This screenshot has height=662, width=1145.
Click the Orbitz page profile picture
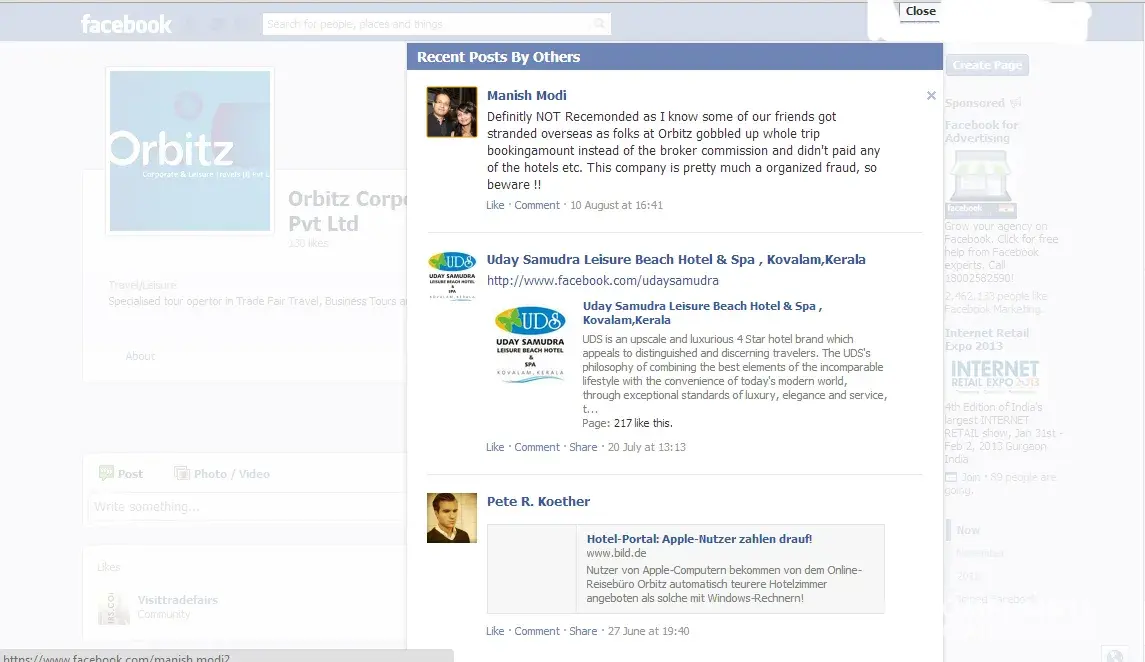point(190,152)
